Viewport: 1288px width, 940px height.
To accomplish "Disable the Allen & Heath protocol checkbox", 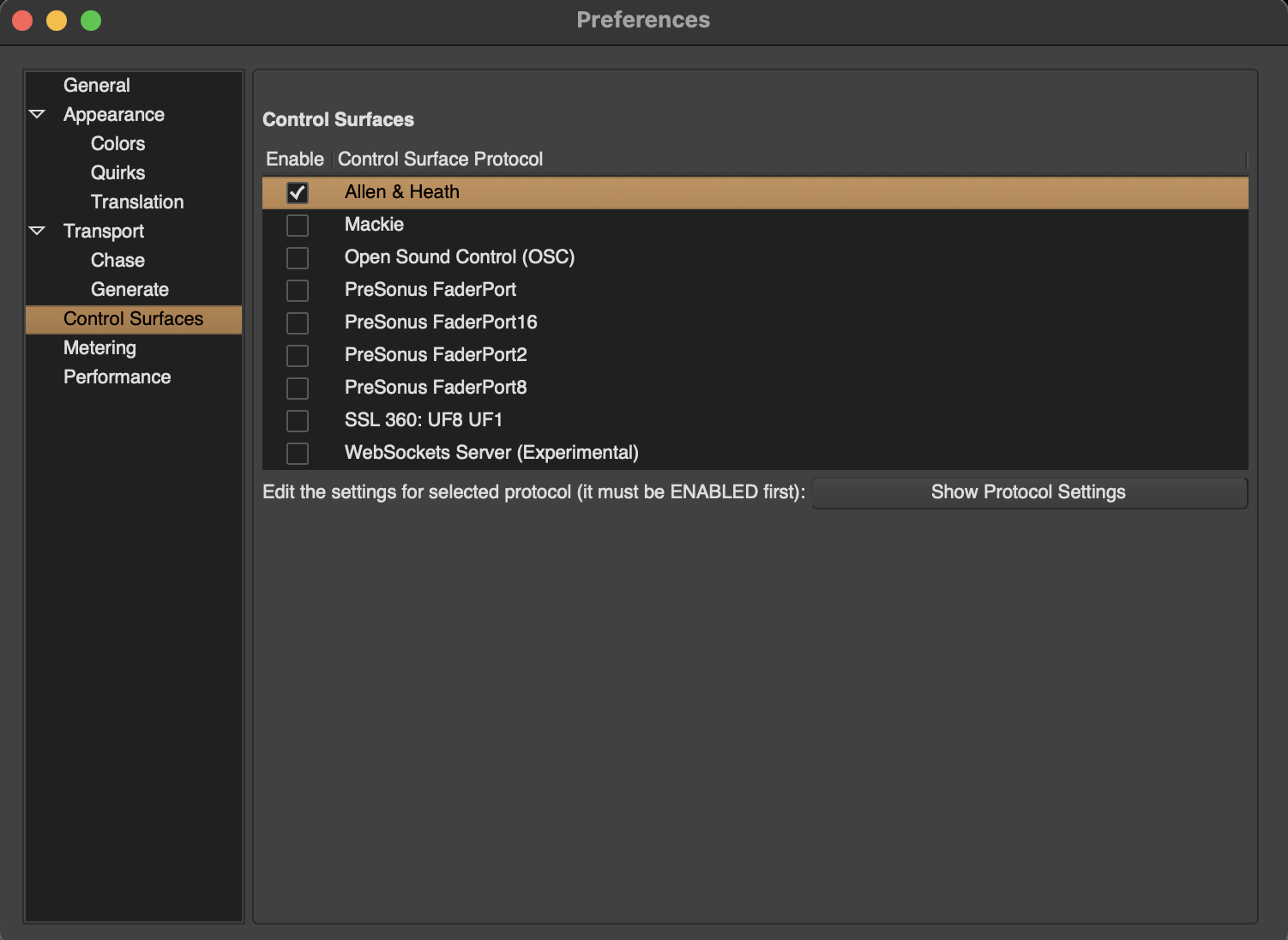I will click(298, 193).
